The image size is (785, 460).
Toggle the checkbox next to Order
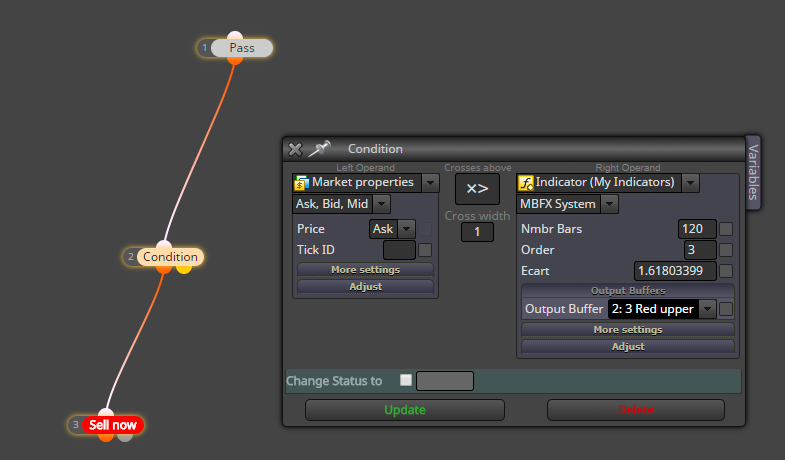[726, 250]
